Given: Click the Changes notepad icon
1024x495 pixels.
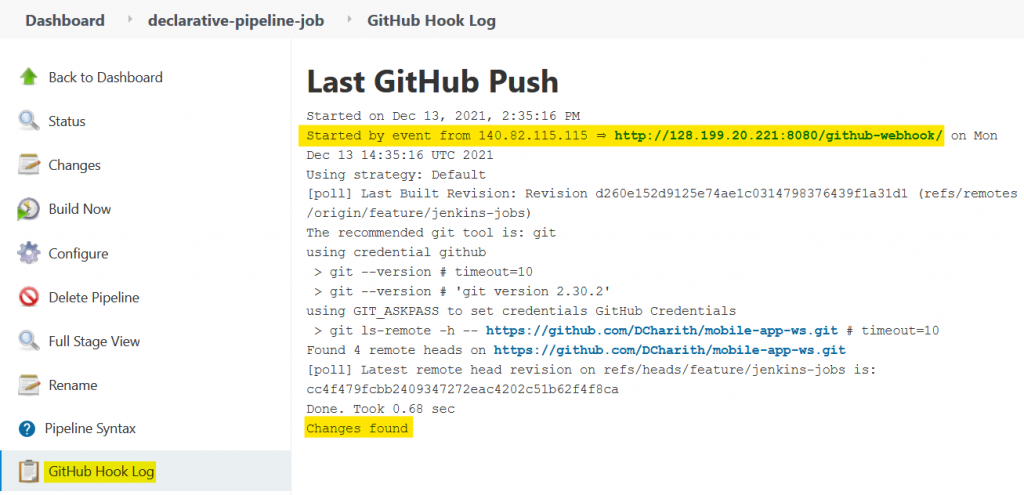Looking at the screenshot, I should 29,165.
